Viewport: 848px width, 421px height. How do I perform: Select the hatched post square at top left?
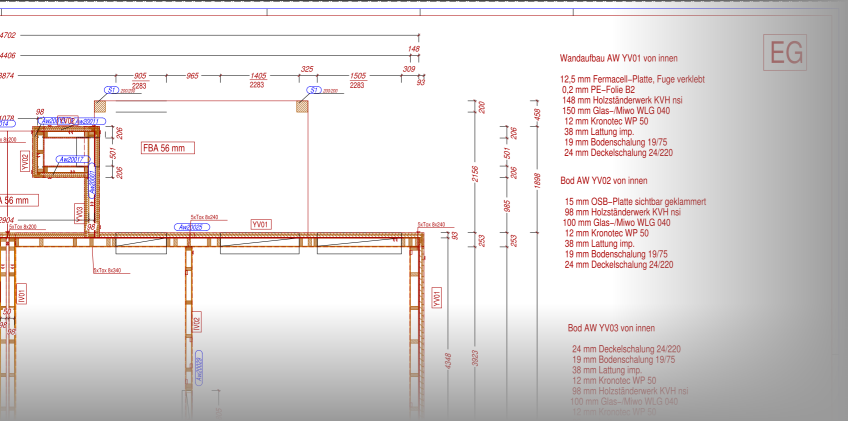point(101,106)
